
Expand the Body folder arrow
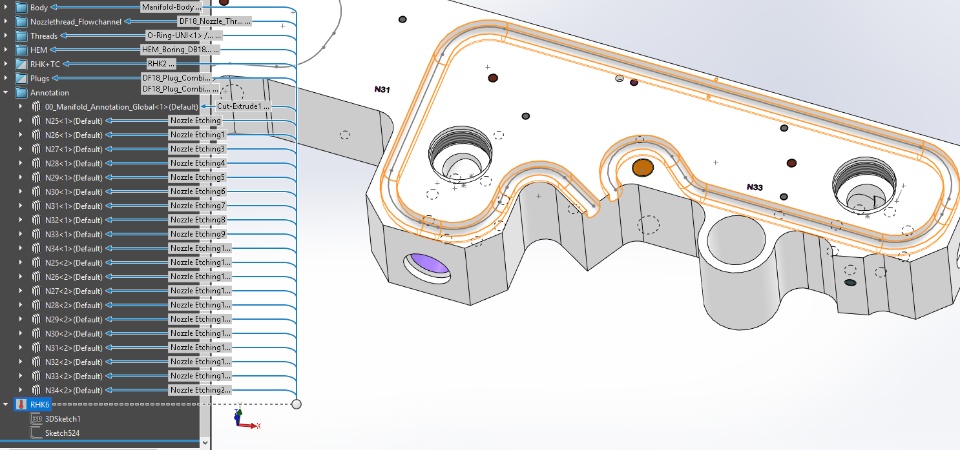[6, 7]
